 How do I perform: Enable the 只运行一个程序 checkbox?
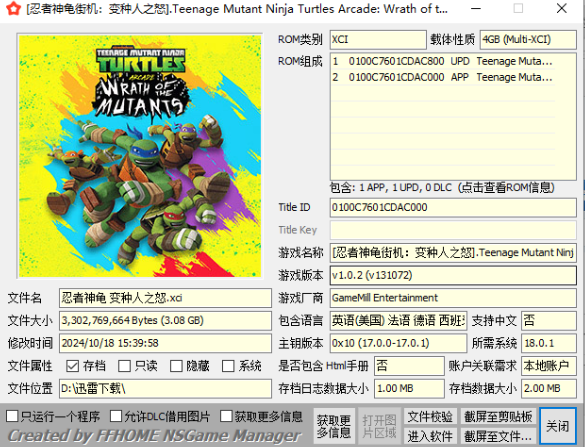pyautogui.click(x=12, y=416)
